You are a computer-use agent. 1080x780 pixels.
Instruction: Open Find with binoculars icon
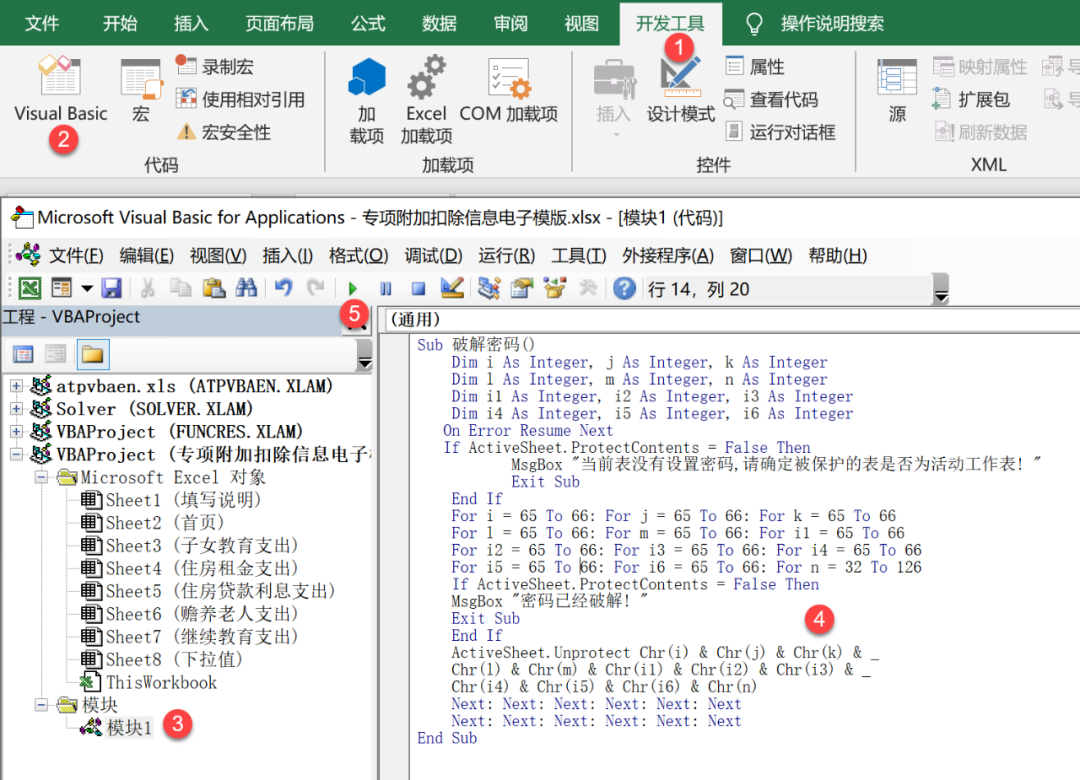pyautogui.click(x=246, y=288)
